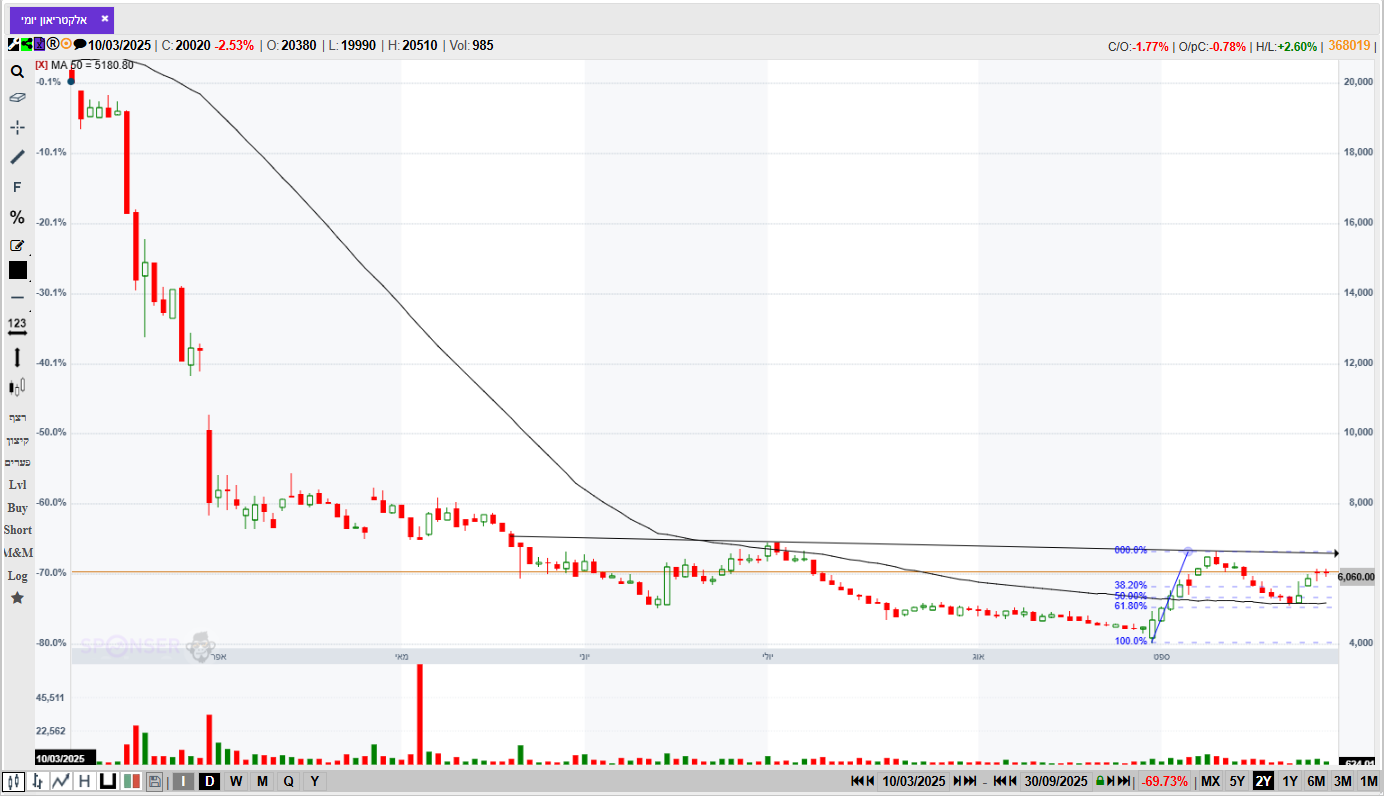The width and height of the screenshot is (1385, 797).
Task: Click the Short button in sidebar
Action: [17, 530]
